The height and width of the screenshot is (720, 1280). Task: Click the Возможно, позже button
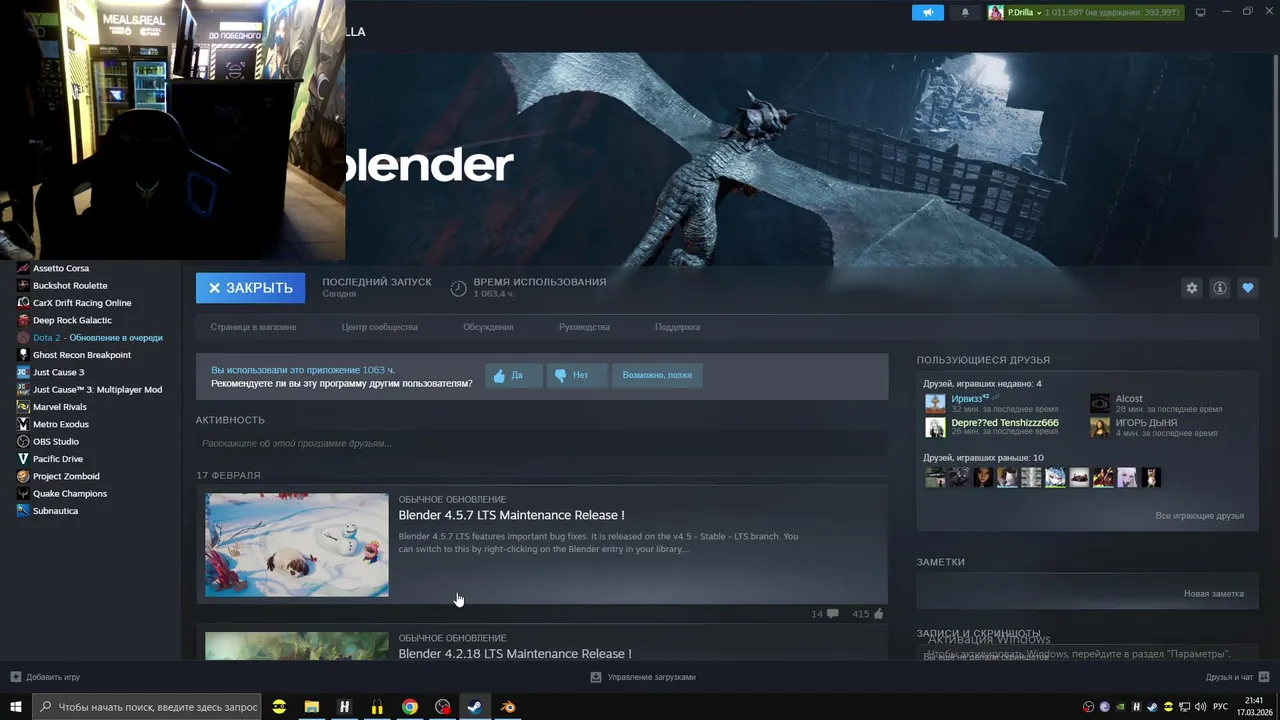pyautogui.click(x=657, y=375)
